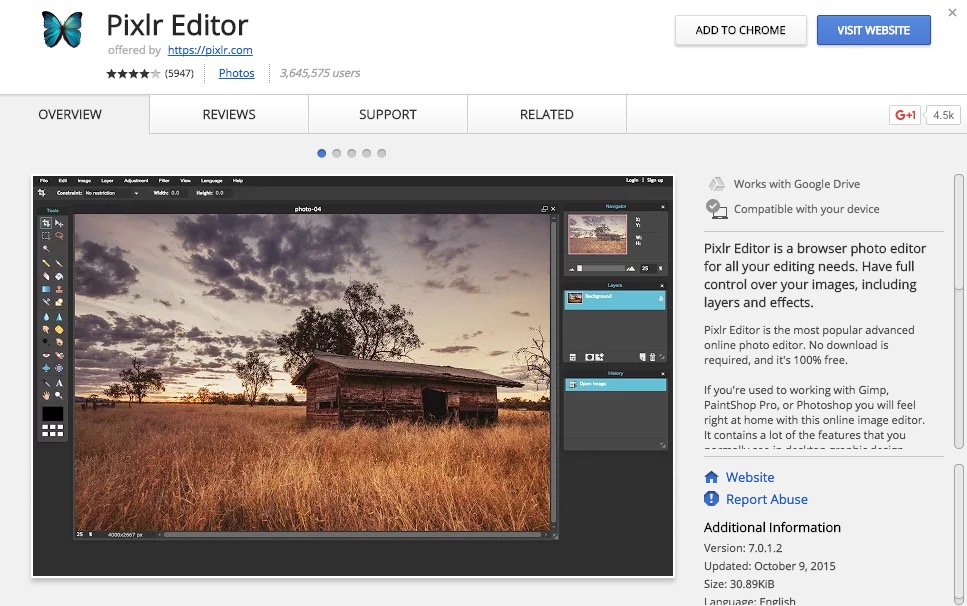Open the Adjustment menu in editor
967x606 pixels.
click(x=135, y=180)
